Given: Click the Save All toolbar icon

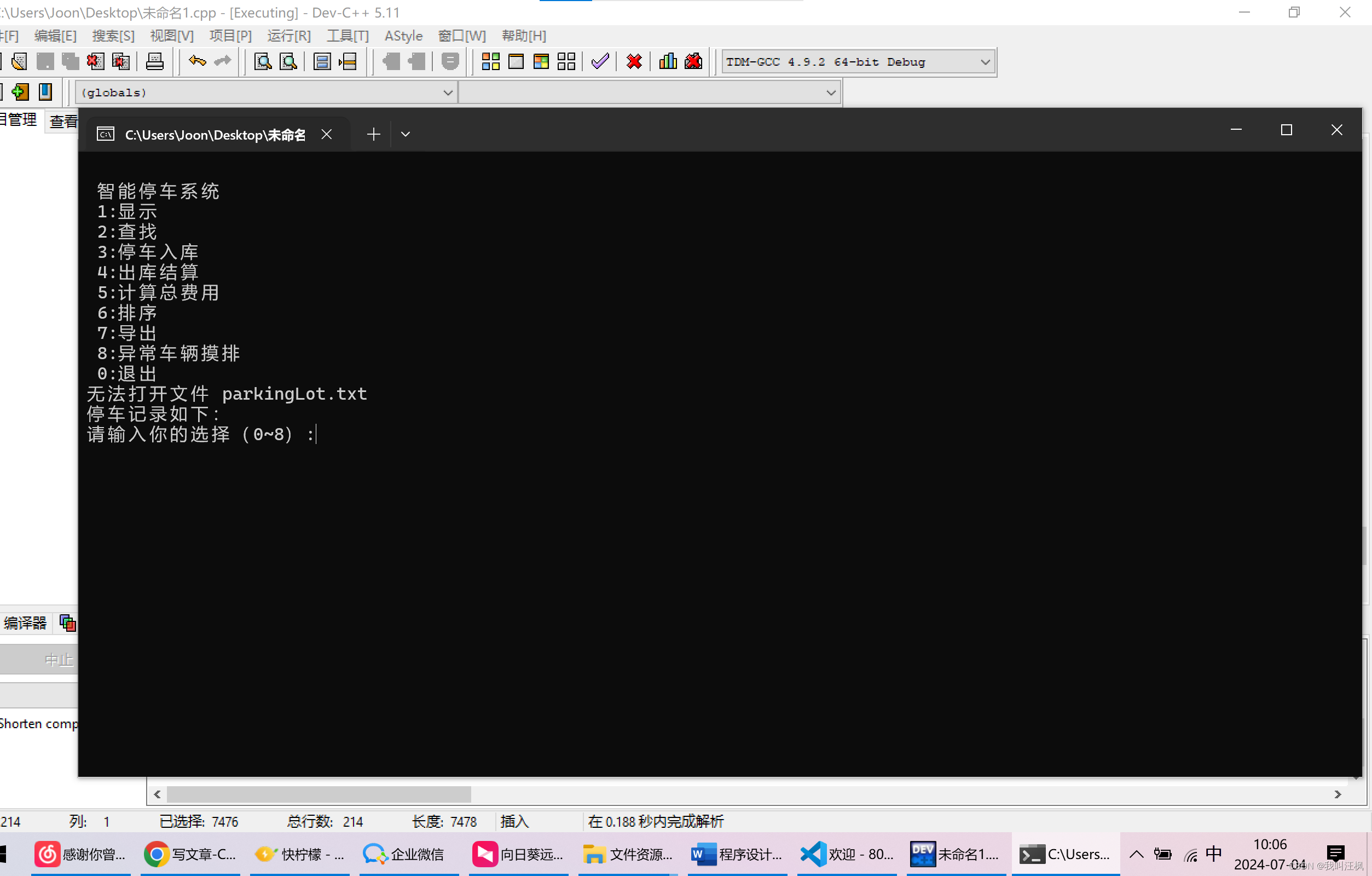Looking at the screenshot, I should click(70, 61).
